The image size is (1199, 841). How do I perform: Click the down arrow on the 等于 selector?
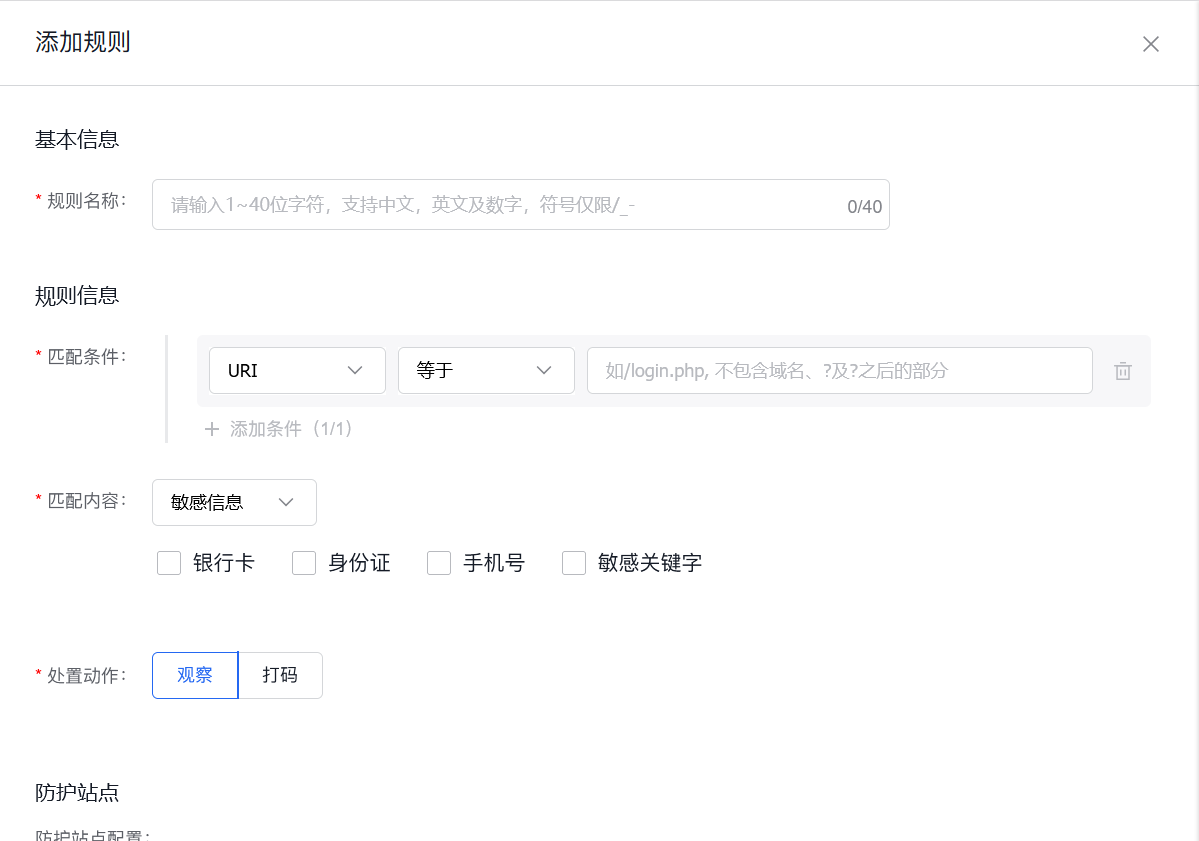543,370
